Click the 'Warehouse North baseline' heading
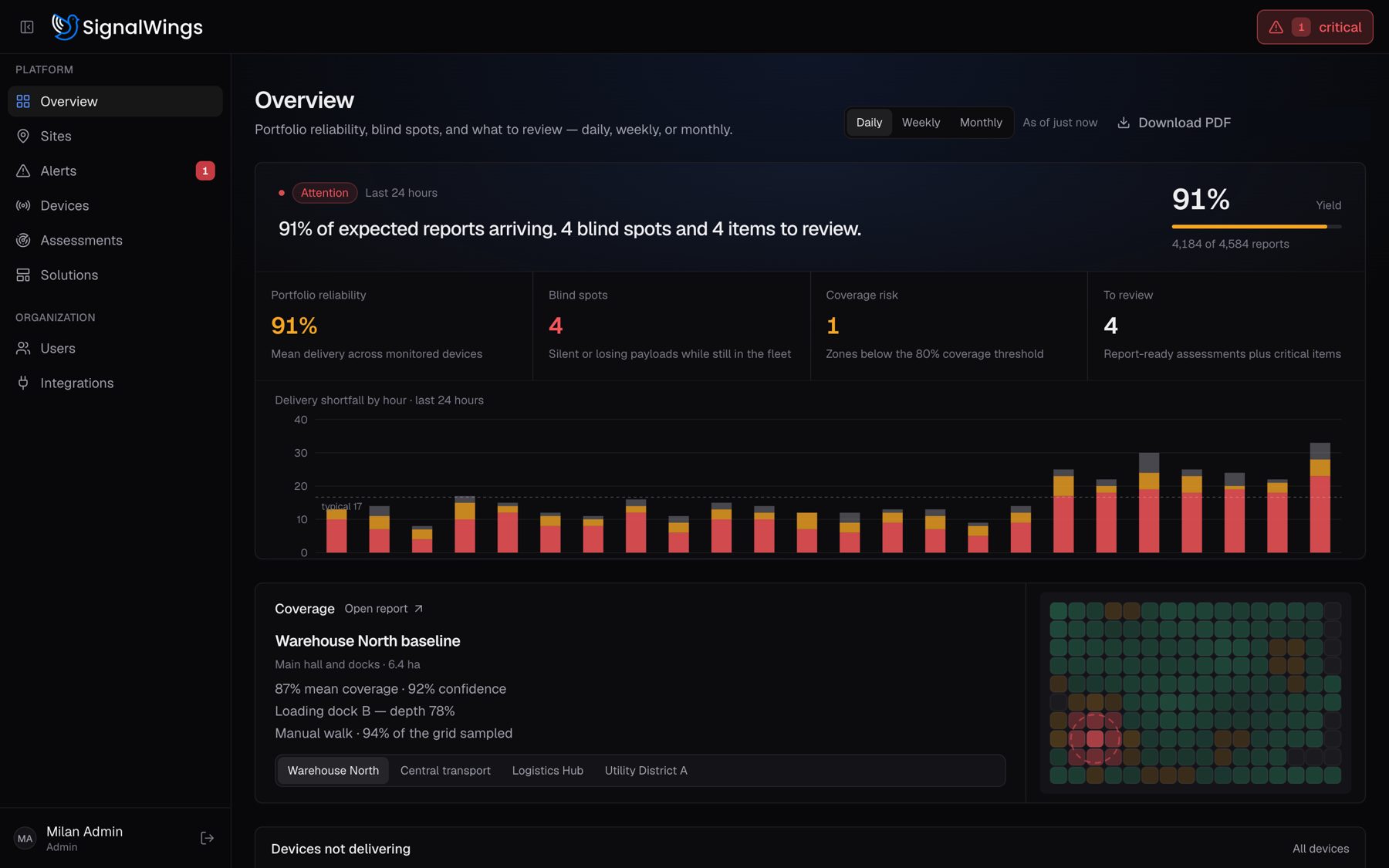This screenshot has height=868, width=1389. tap(367, 641)
